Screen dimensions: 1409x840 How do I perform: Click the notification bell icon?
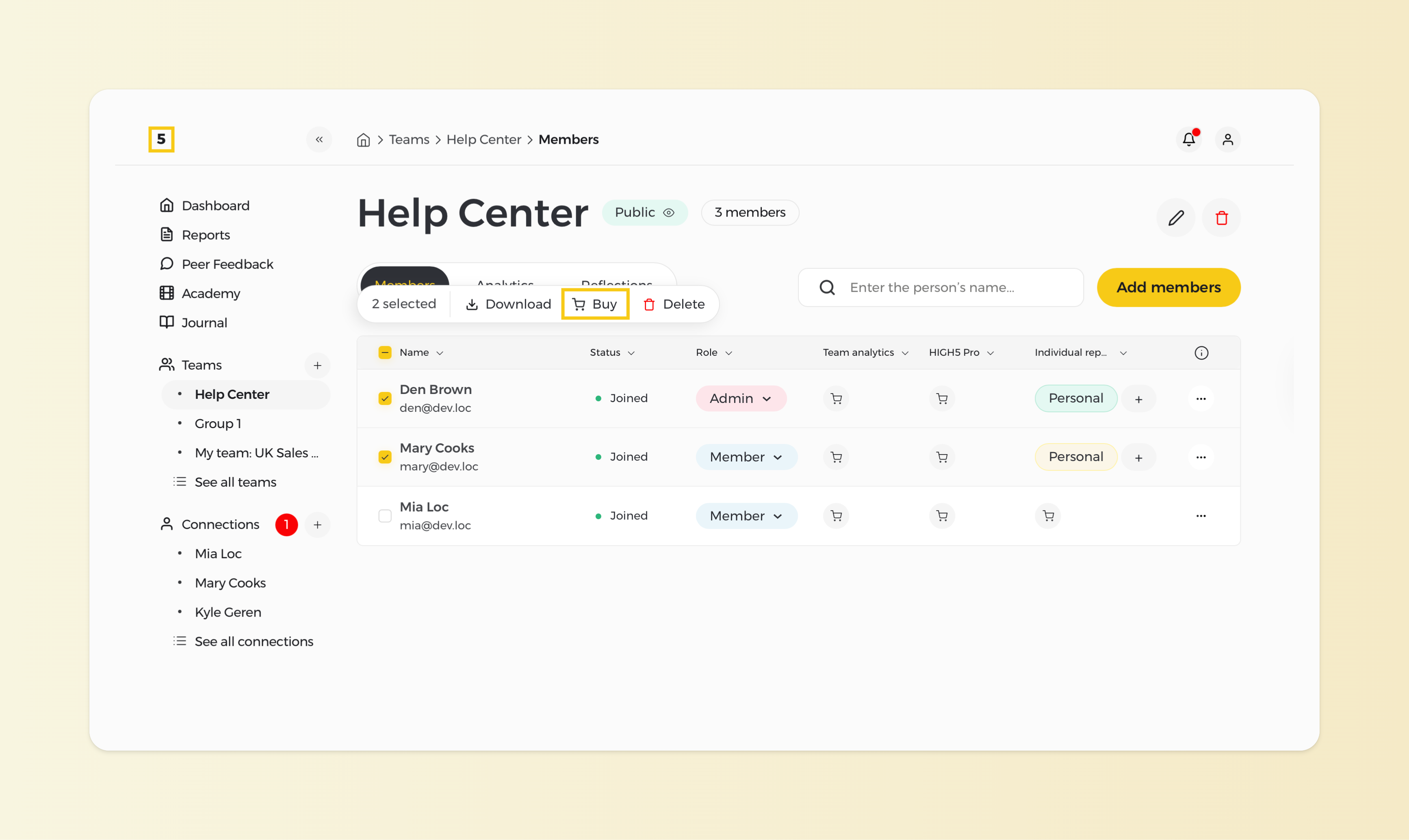(1188, 139)
